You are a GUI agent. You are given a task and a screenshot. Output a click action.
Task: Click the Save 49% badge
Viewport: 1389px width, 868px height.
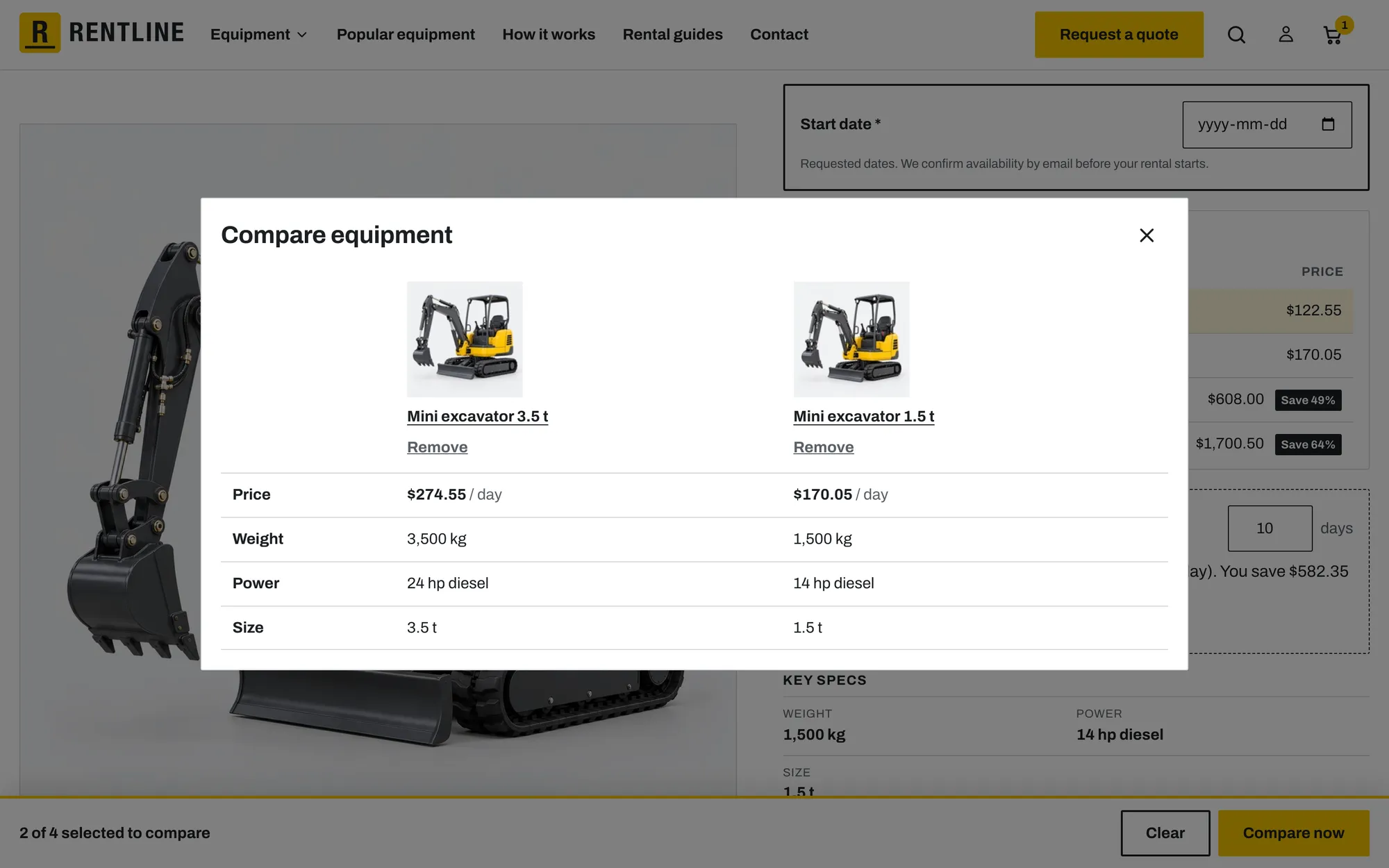(1308, 400)
